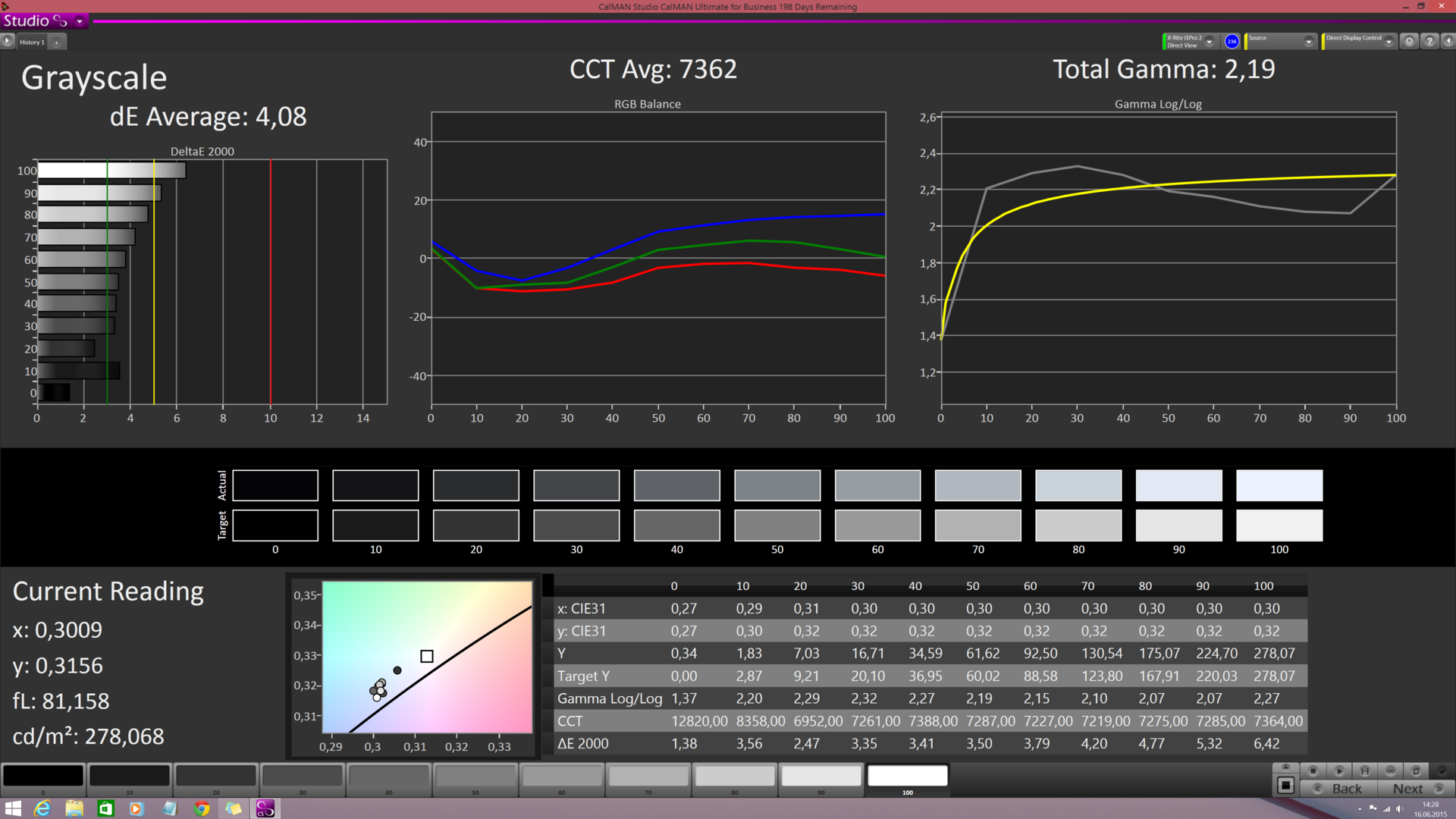Collapse the right side panel arrow

[x=1448, y=42]
